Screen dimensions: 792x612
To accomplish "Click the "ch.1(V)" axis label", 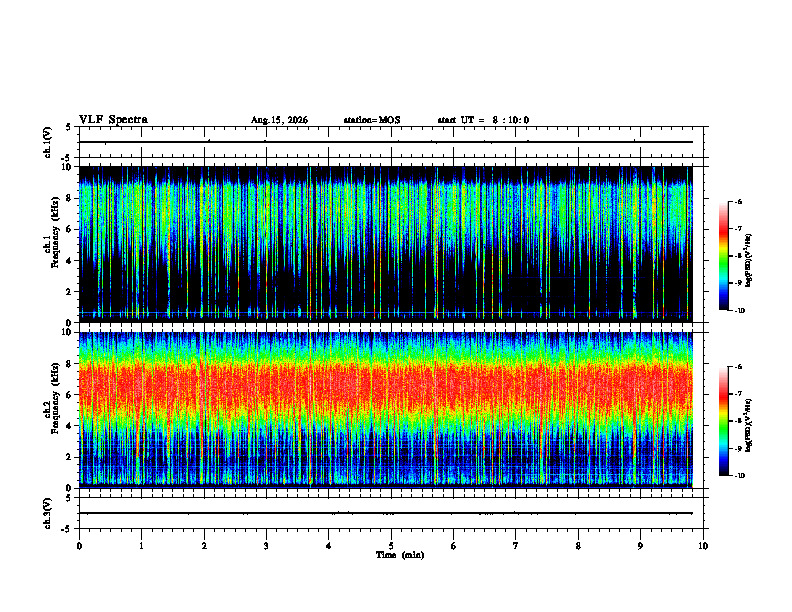I will click(48, 142).
